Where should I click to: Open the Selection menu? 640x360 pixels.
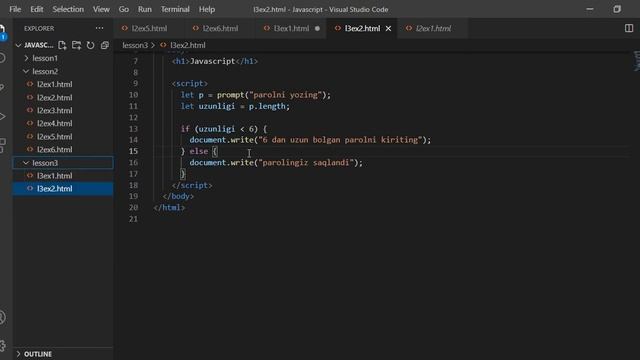tap(68, 9)
